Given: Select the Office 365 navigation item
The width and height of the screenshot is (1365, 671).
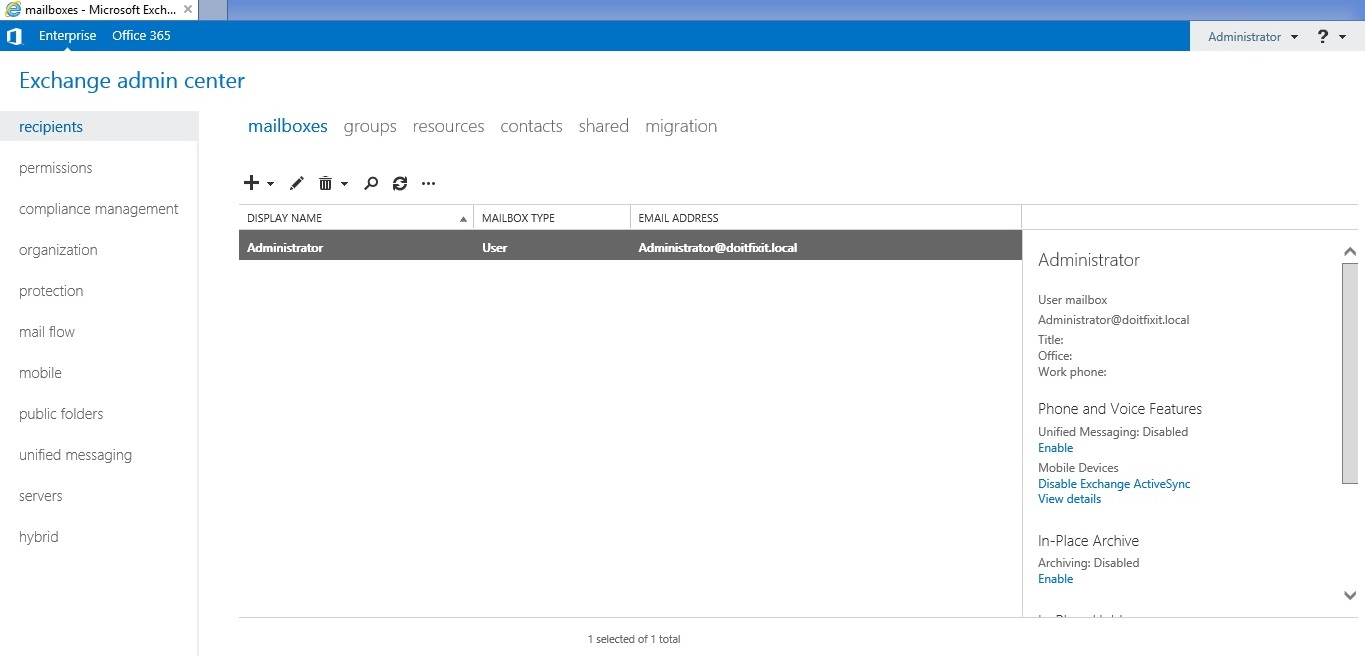Looking at the screenshot, I should (140, 35).
